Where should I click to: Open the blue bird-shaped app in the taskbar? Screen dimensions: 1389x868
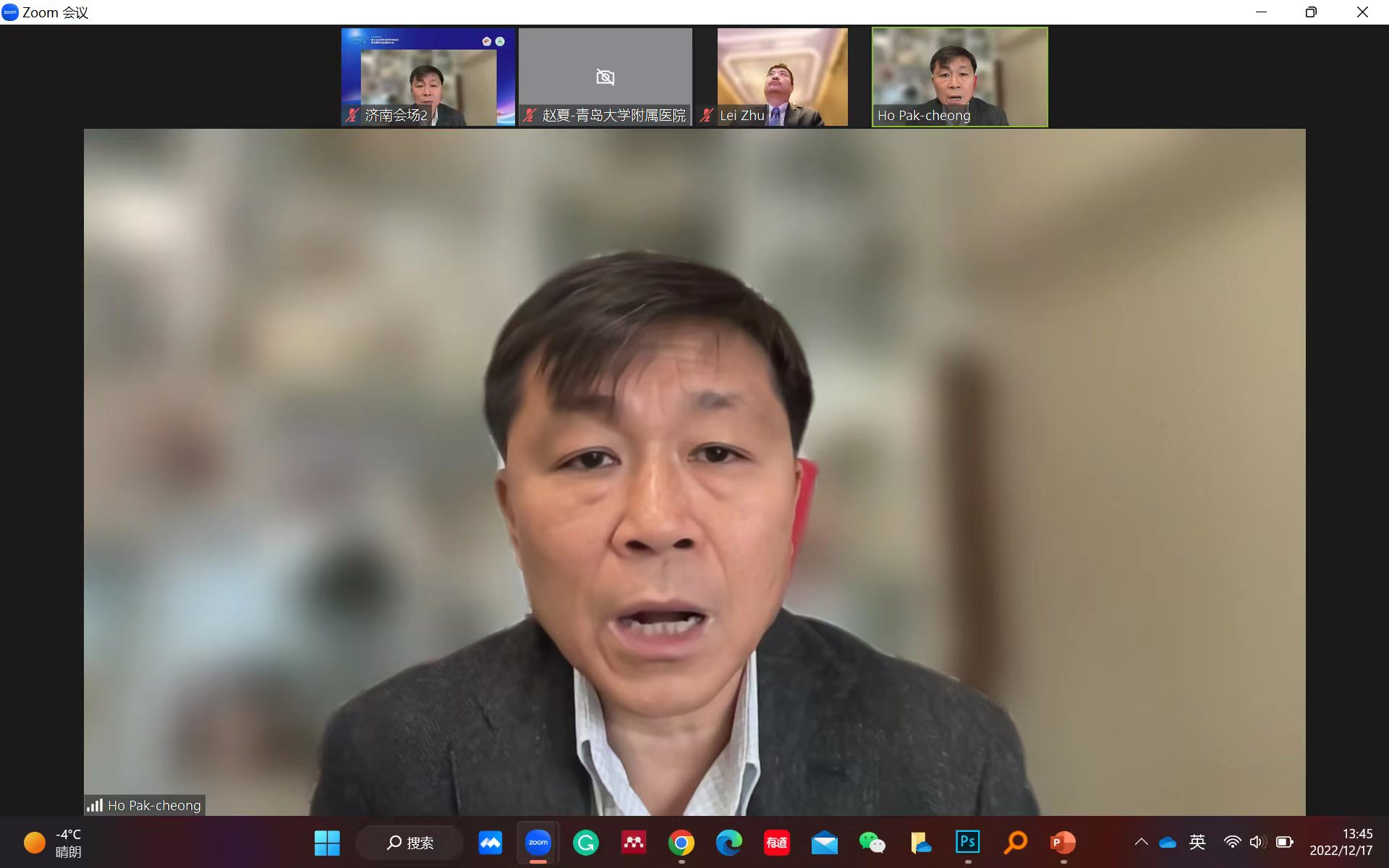click(x=490, y=843)
